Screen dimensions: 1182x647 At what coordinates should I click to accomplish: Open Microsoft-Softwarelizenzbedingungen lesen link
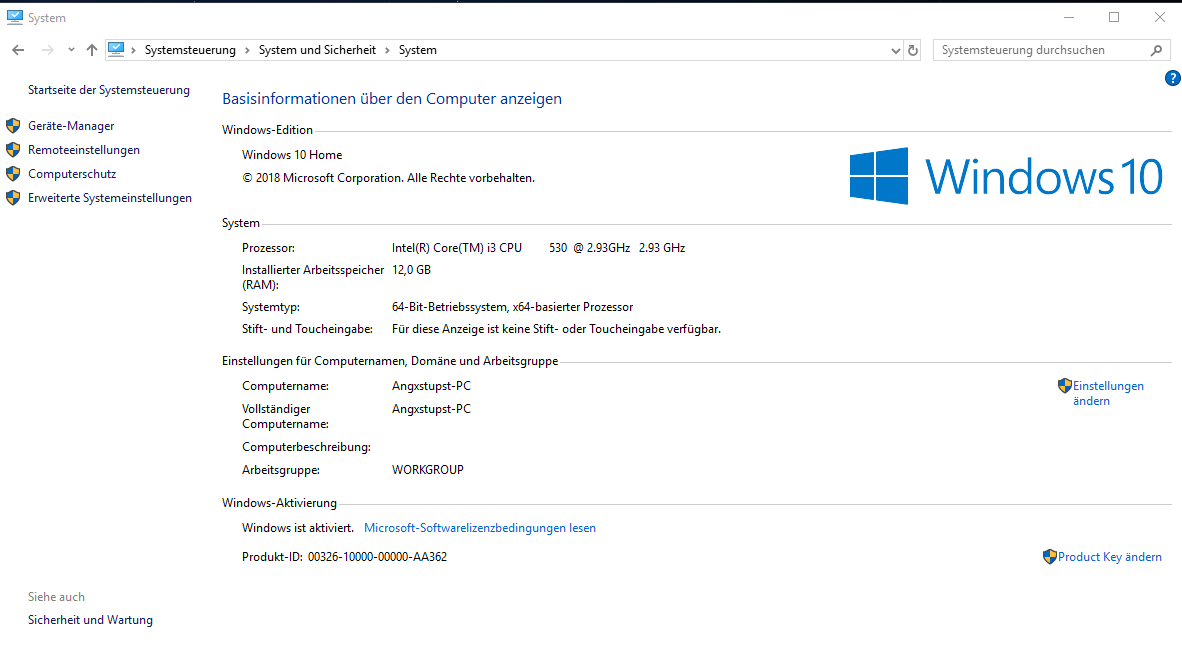479,528
